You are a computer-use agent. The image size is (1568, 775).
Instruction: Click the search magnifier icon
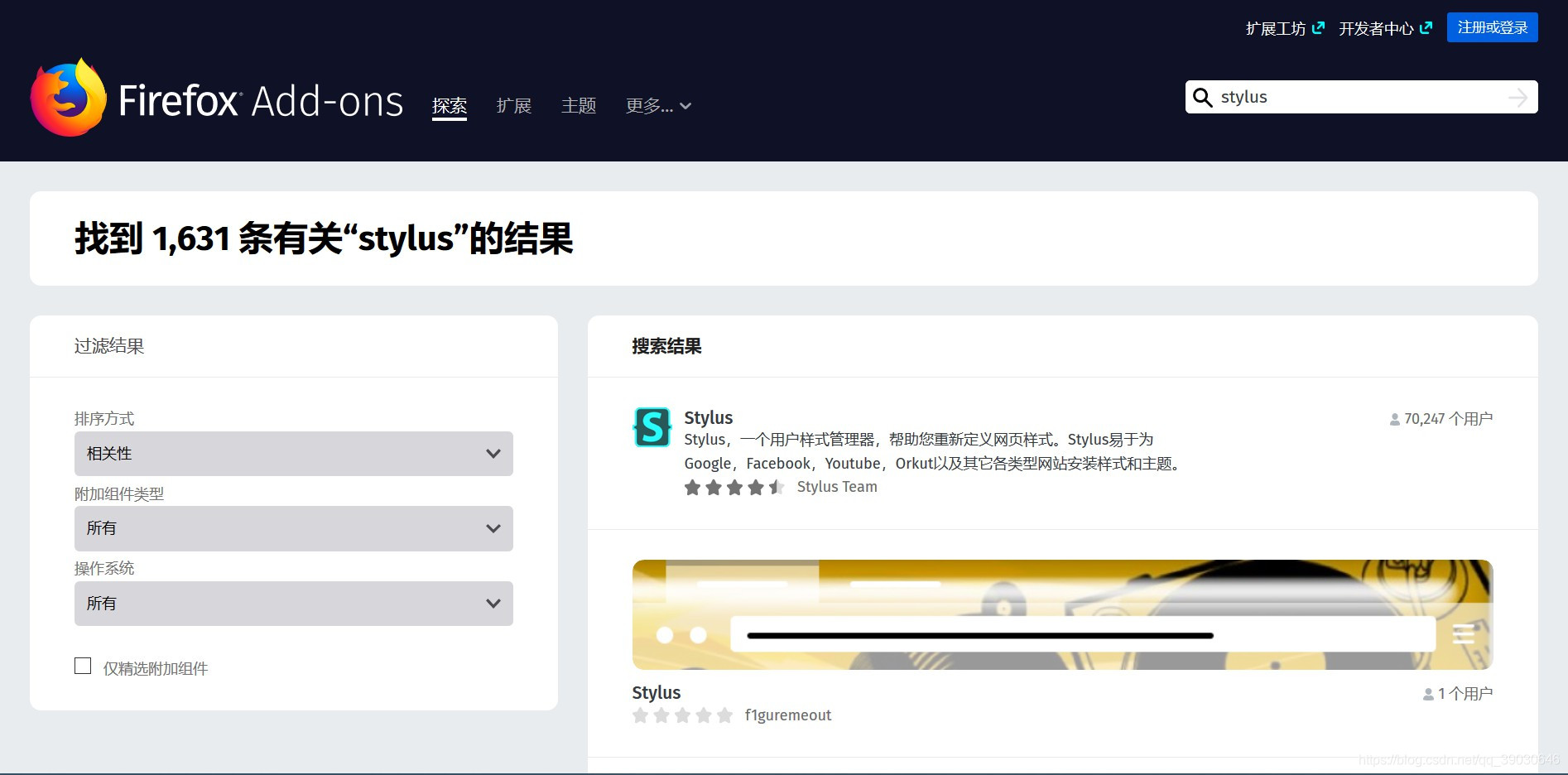pos(1203,98)
